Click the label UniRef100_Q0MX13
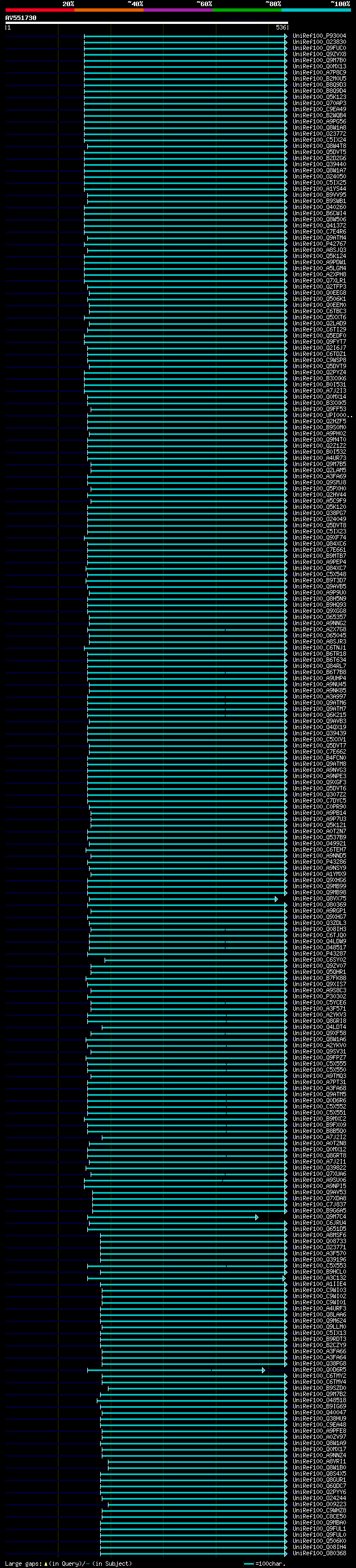 tap(319, 66)
